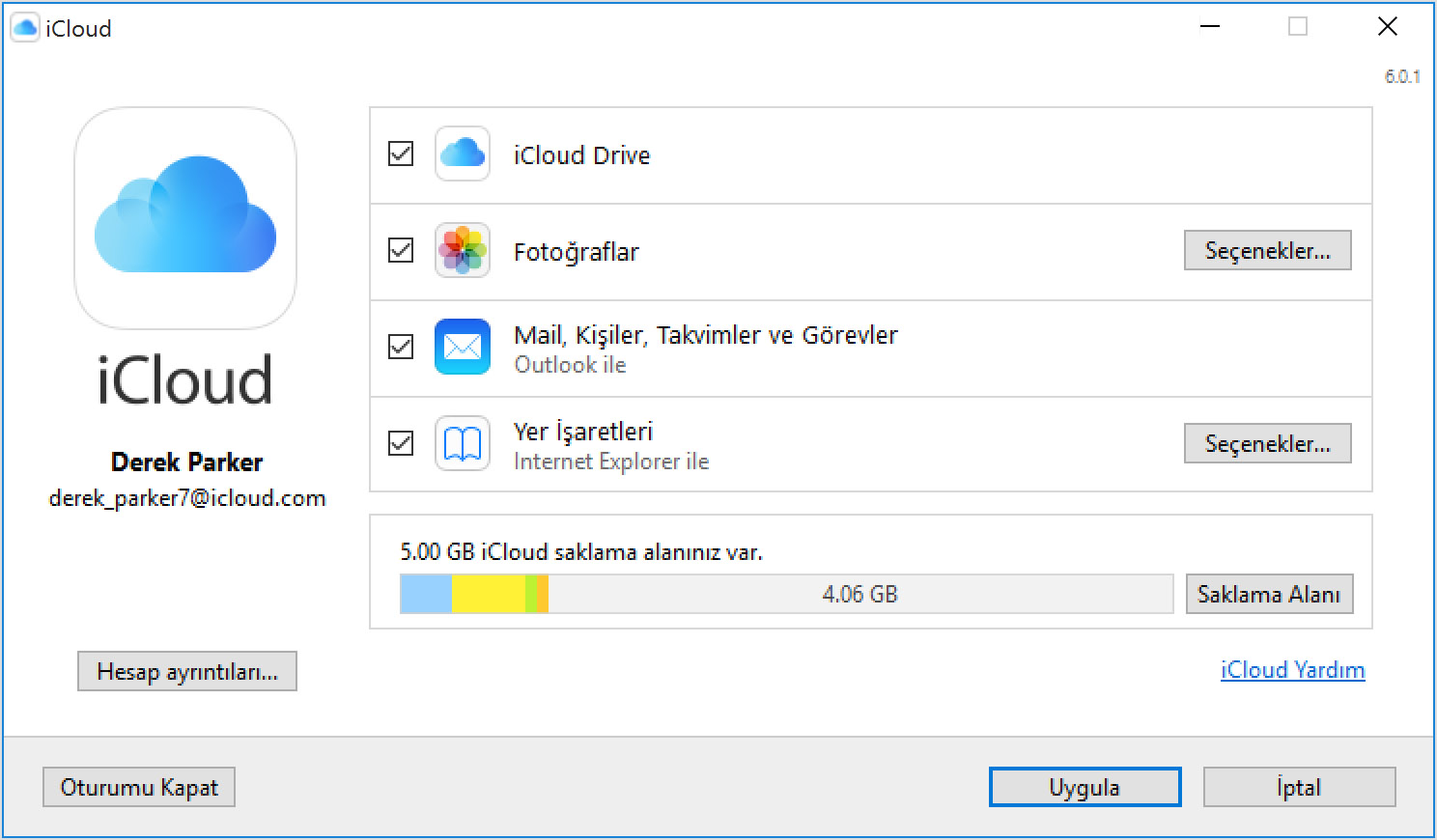Click the iCloud Drive label

tap(581, 154)
